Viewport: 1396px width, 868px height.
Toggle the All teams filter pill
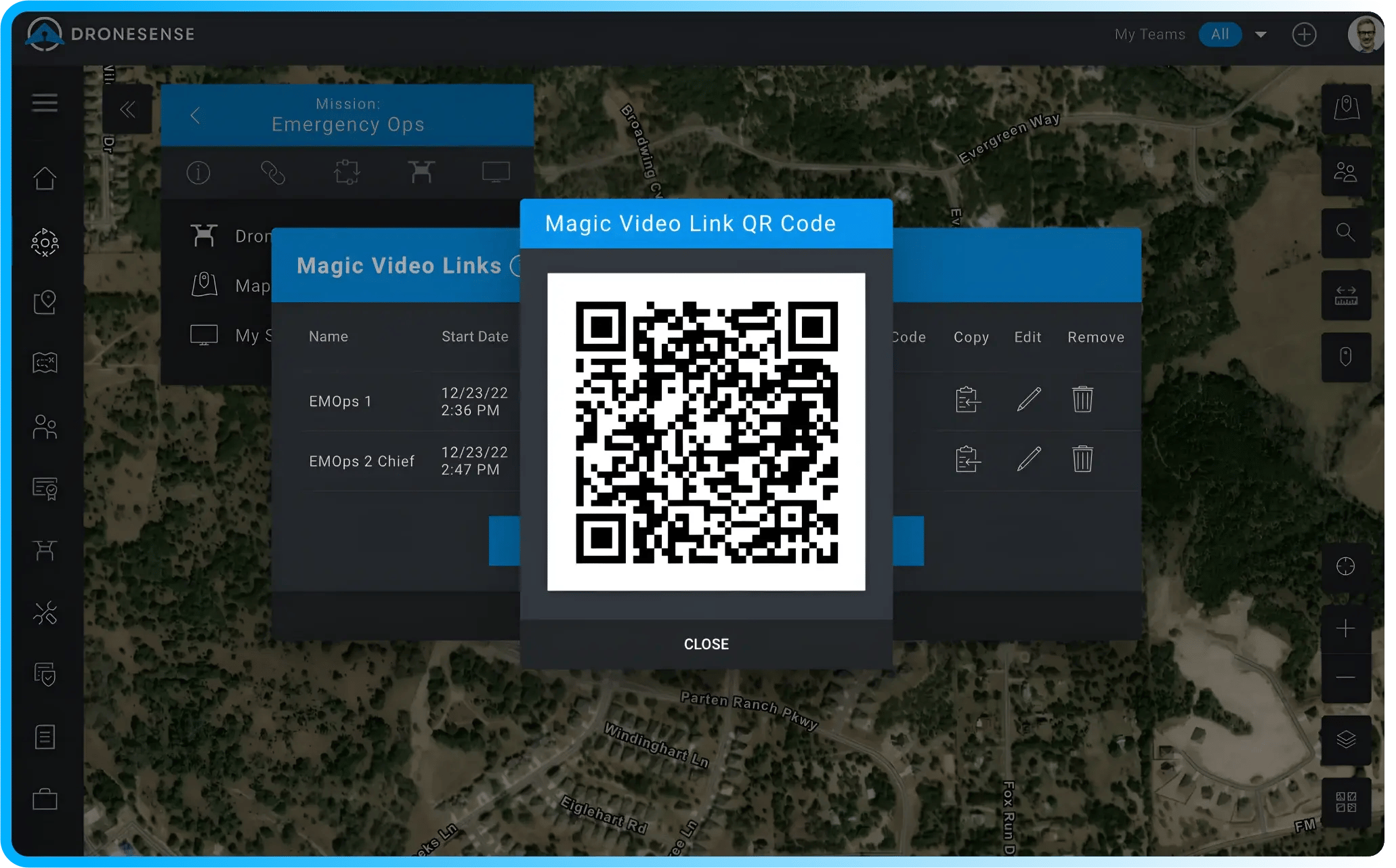point(1220,35)
